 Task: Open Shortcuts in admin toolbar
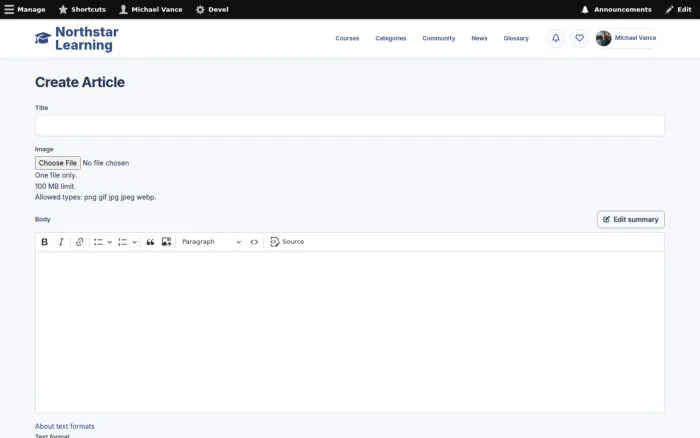coord(82,9)
